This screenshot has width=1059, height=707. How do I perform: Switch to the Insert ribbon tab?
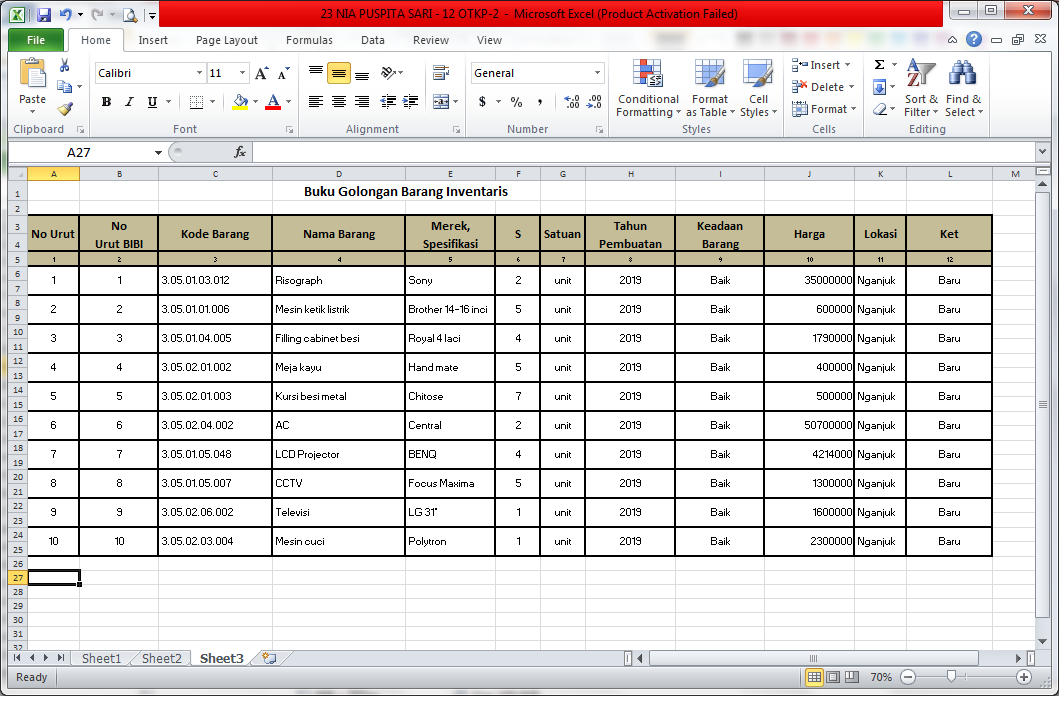click(x=153, y=40)
